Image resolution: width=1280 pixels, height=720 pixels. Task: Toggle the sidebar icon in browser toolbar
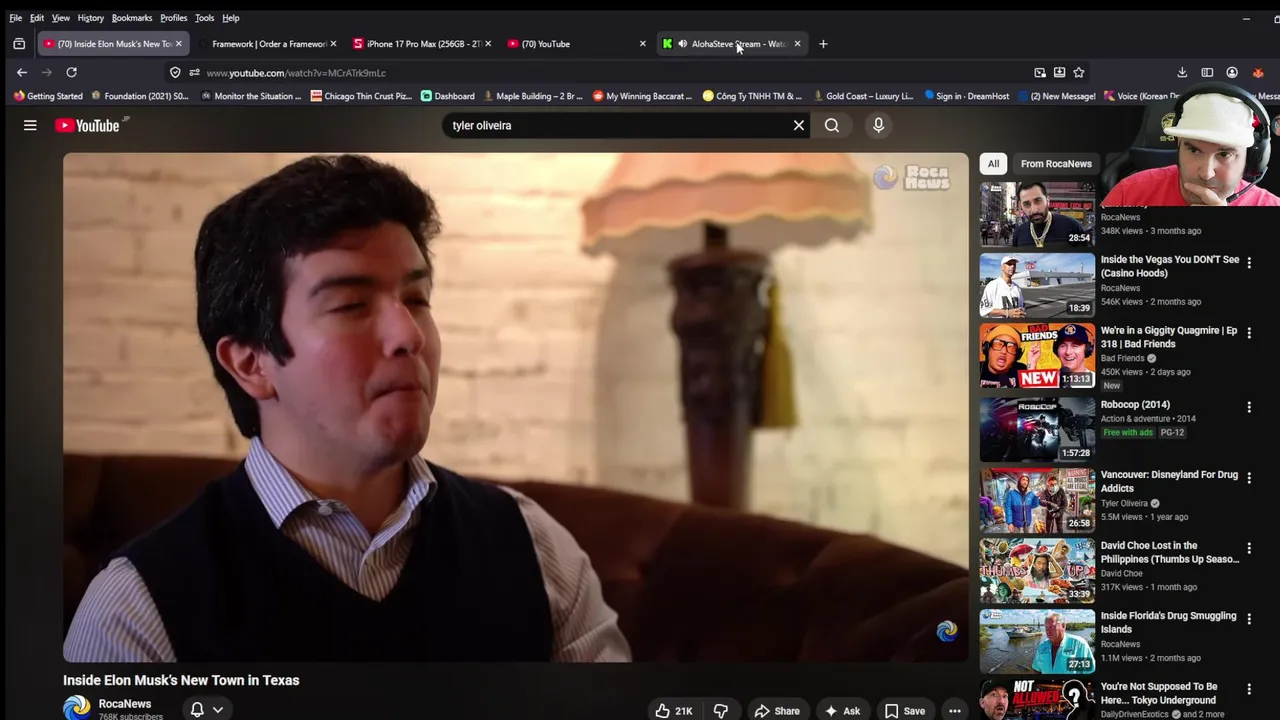pos(1207,72)
